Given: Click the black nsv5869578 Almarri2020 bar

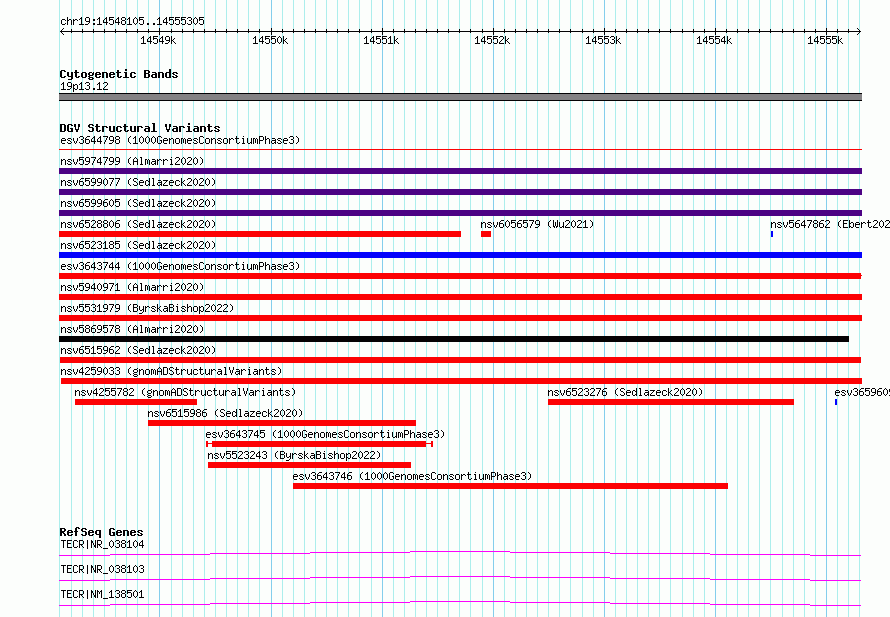Looking at the screenshot, I should [454, 339].
